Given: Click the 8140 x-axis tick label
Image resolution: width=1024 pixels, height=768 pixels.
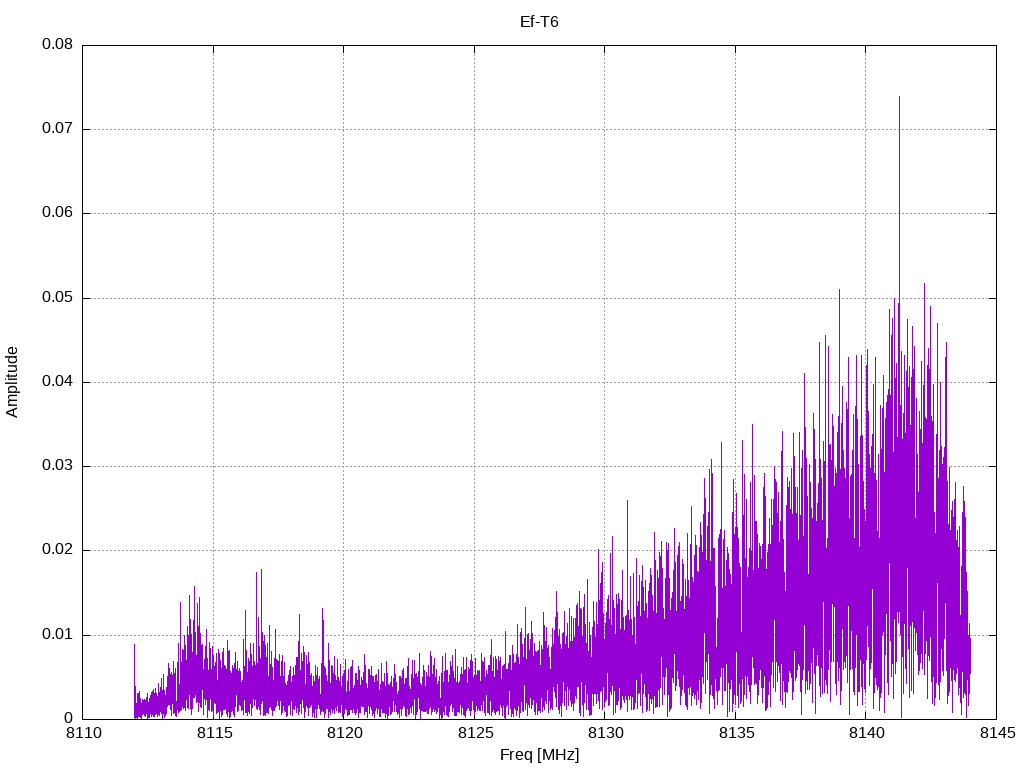Looking at the screenshot, I should 867,733.
